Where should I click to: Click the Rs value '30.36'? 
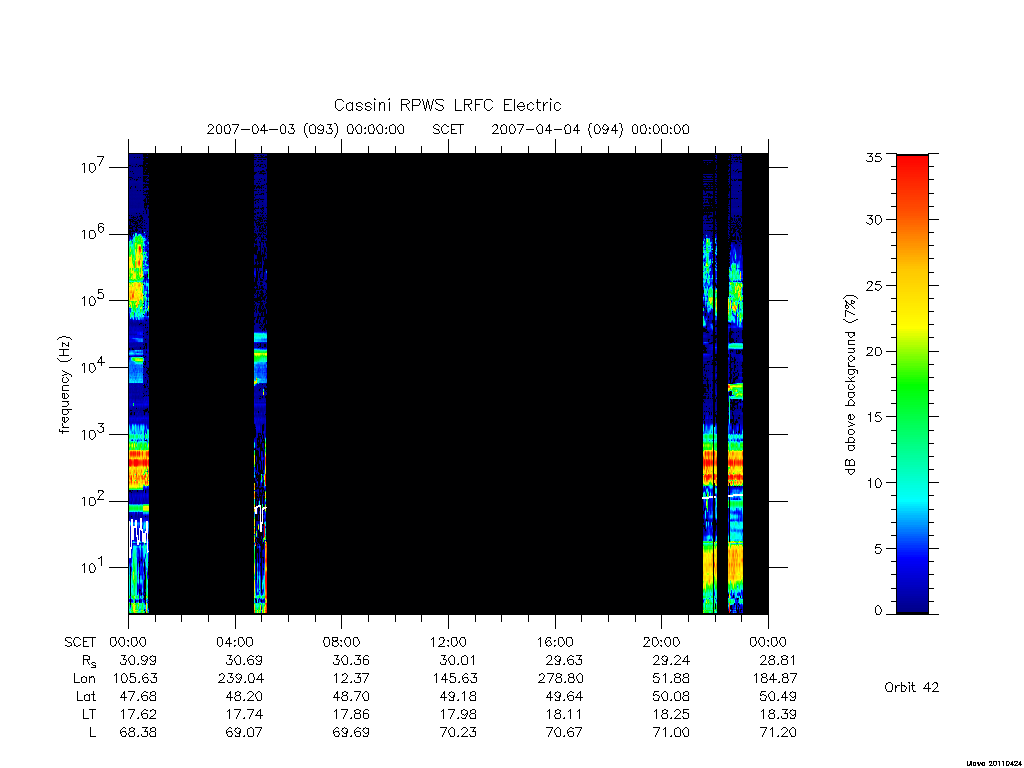point(351,660)
